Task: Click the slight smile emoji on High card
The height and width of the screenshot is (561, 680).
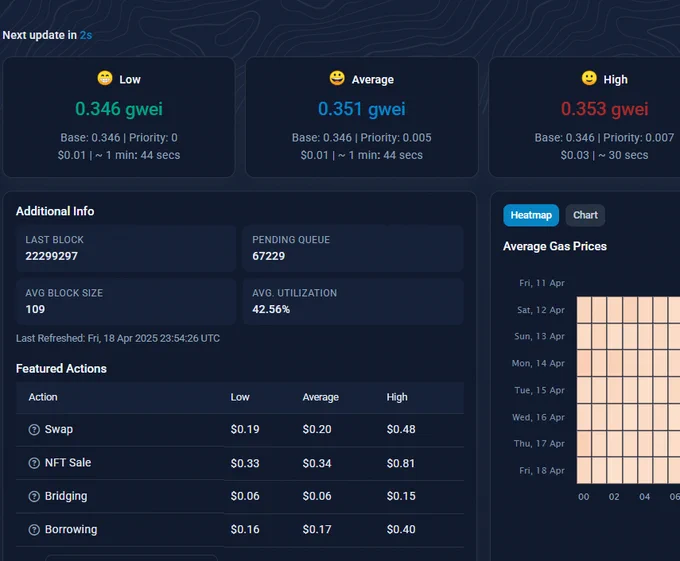Action: pyautogui.click(x=589, y=78)
